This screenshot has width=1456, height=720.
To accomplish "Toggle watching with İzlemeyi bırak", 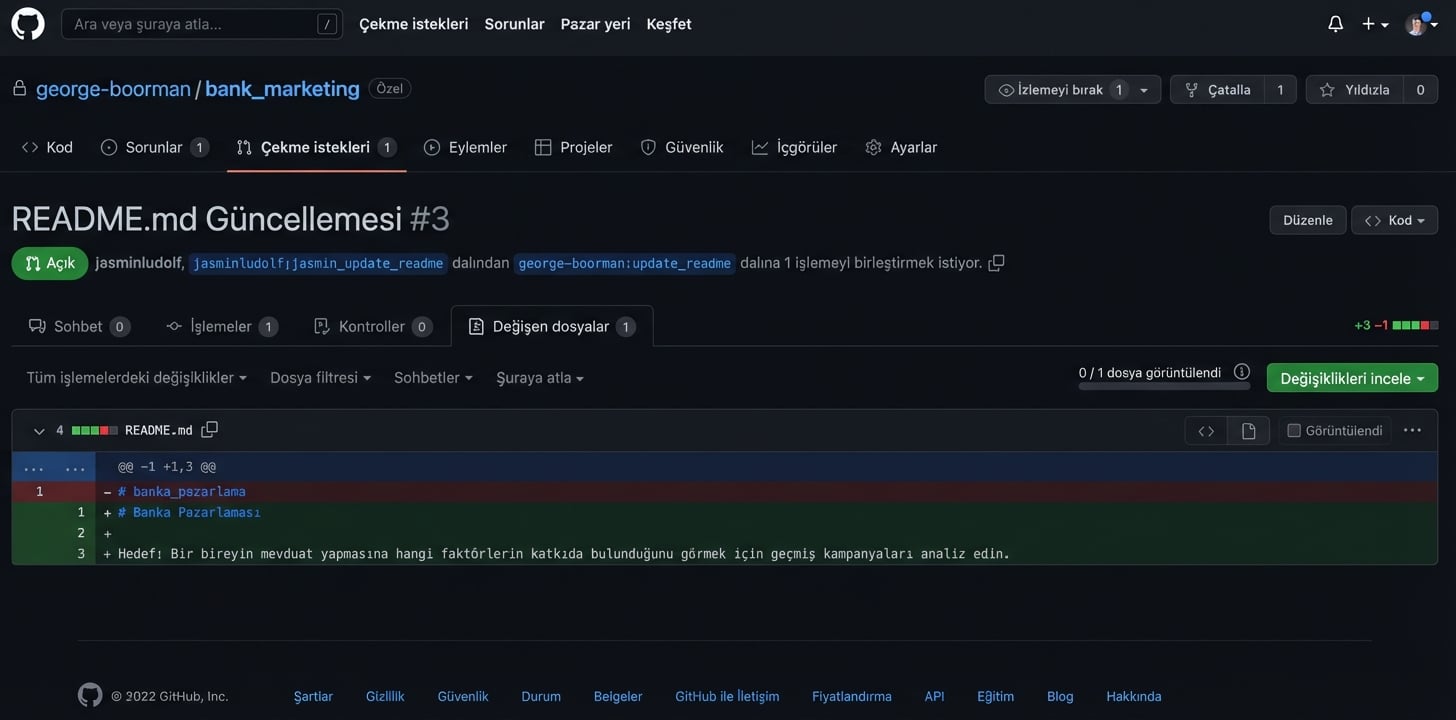I will tap(1060, 90).
